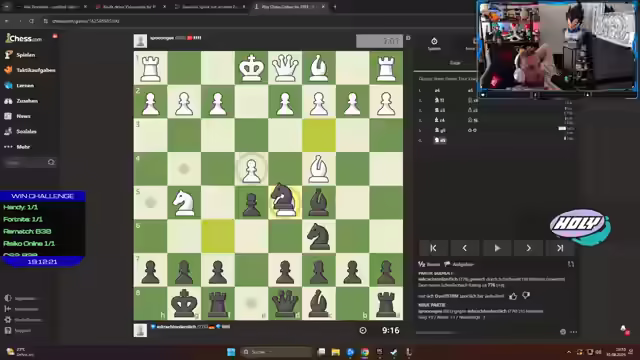
Task: Click the sidebar notification badge next to the logo
Action: (x=55, y=36)
